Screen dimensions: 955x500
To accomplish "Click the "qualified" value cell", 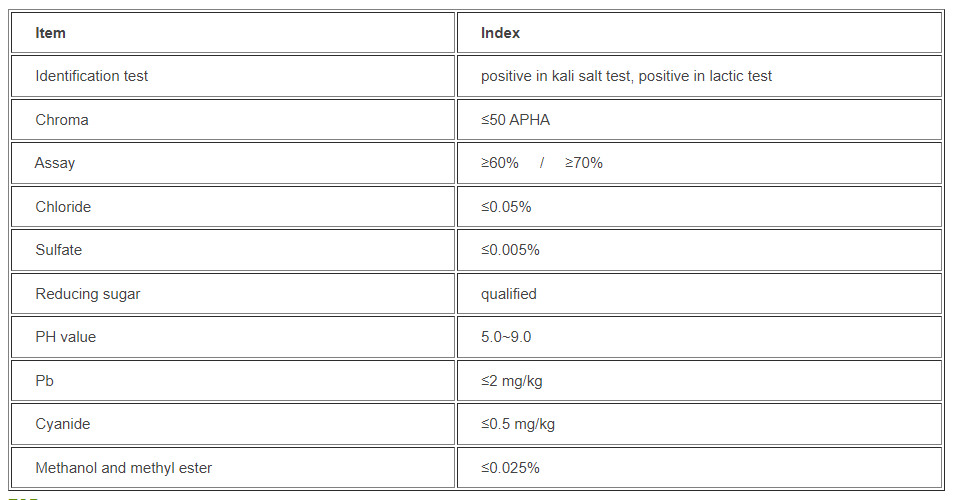I will point(508,294).
